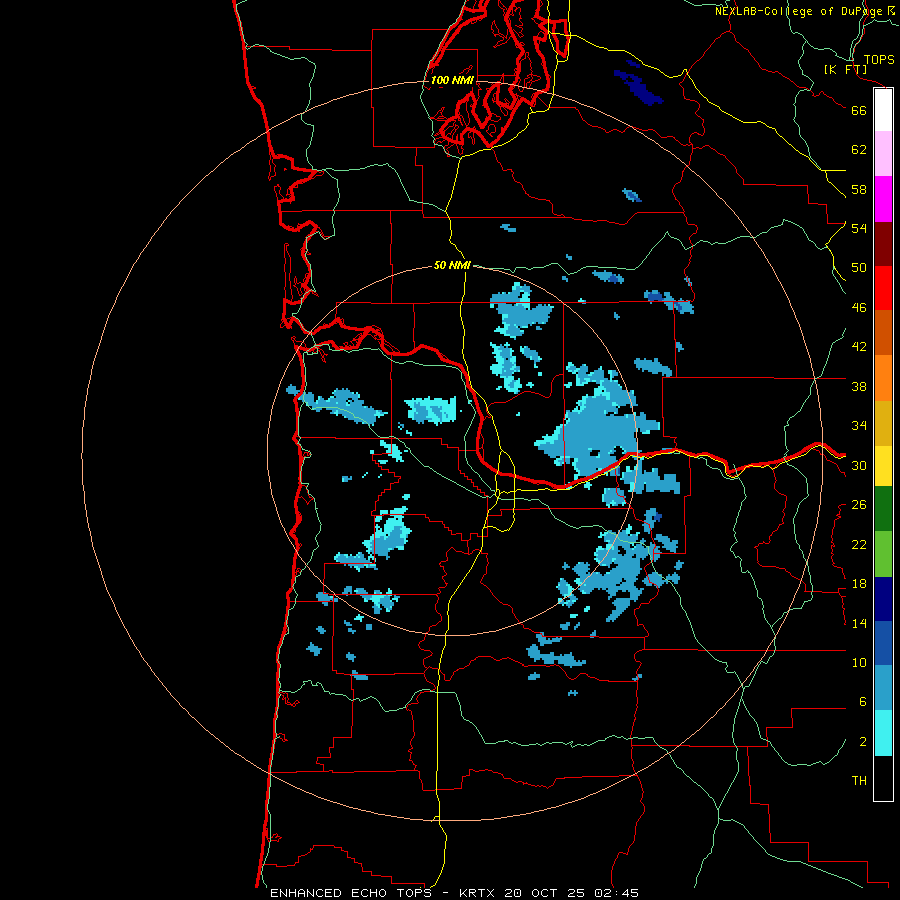The height and width of the screenshot is (900, 900).
Task: Click the 'TOPS' legend title
Action: coord(879,59)
